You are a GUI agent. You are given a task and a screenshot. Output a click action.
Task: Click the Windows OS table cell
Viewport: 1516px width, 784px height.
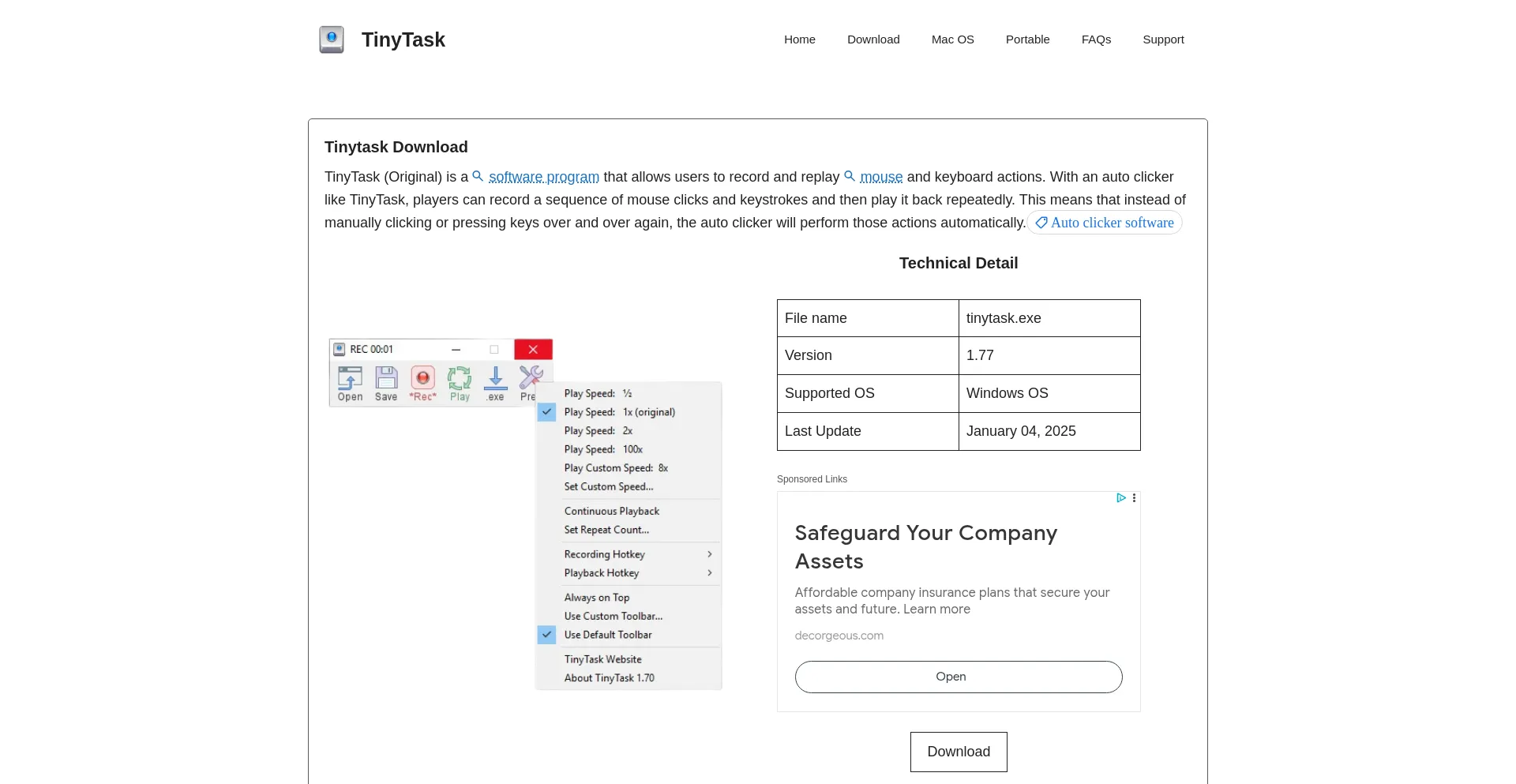click(1049, 393)
